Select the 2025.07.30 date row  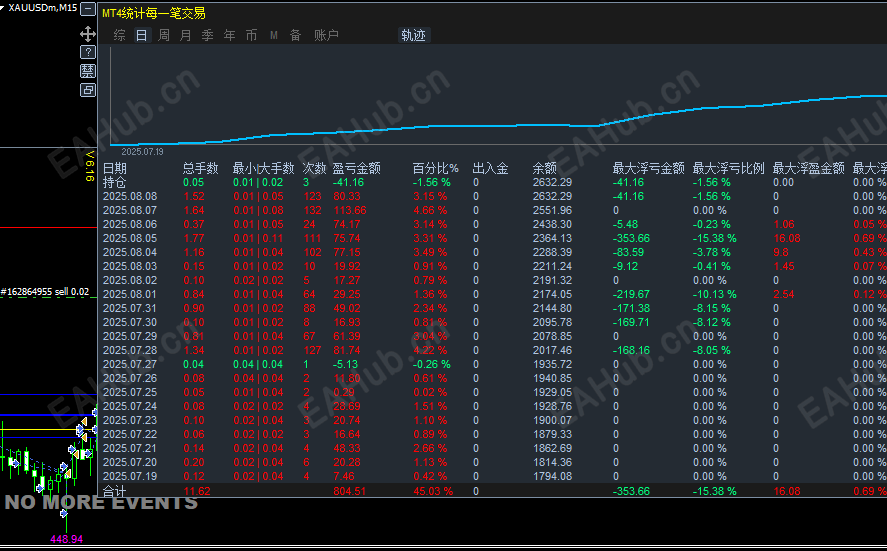[x=492, y=322]
